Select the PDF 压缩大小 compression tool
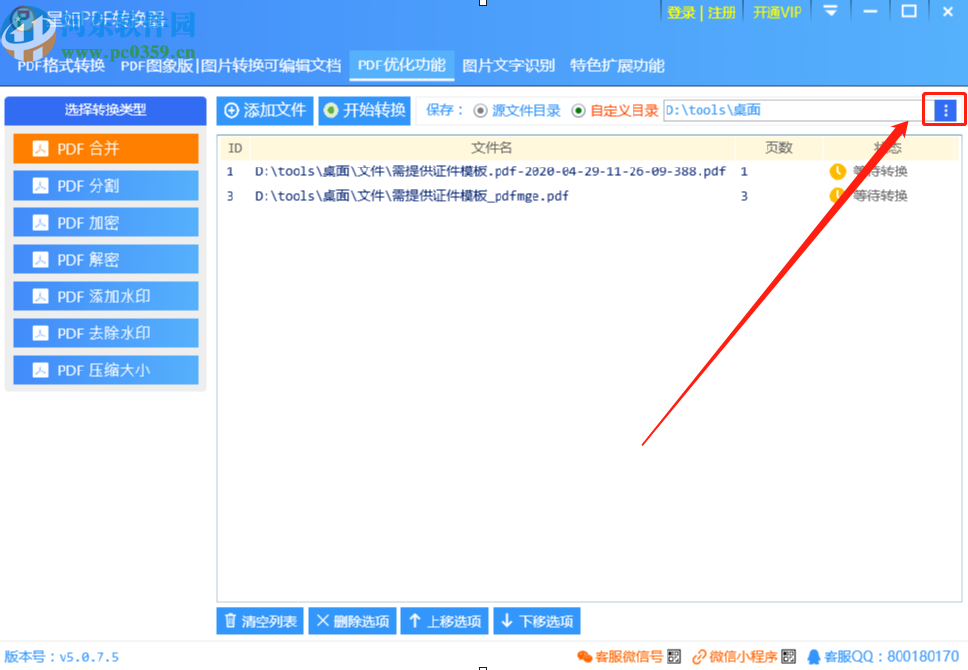The height and width of the screenshot is (670, 968). point(105,370)
